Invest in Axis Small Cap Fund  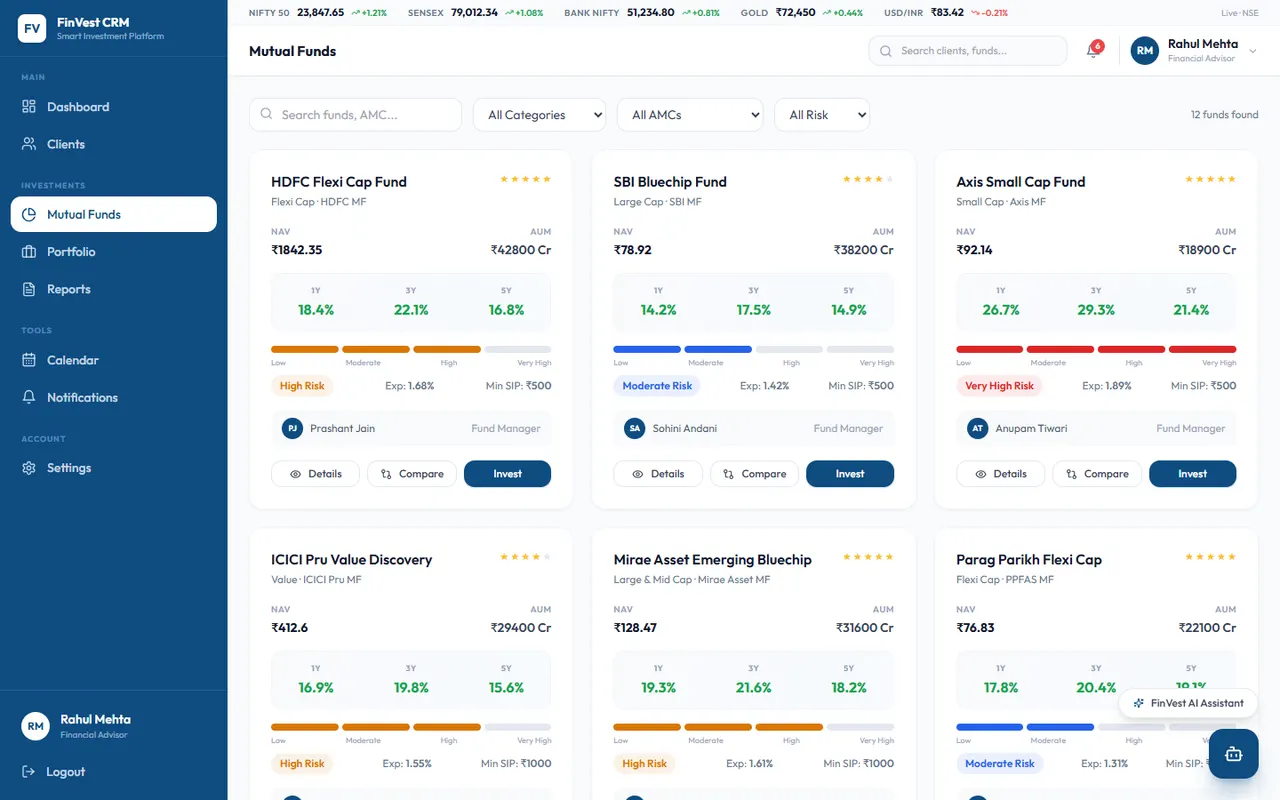pyautogui.click(x=1193, y=474)
